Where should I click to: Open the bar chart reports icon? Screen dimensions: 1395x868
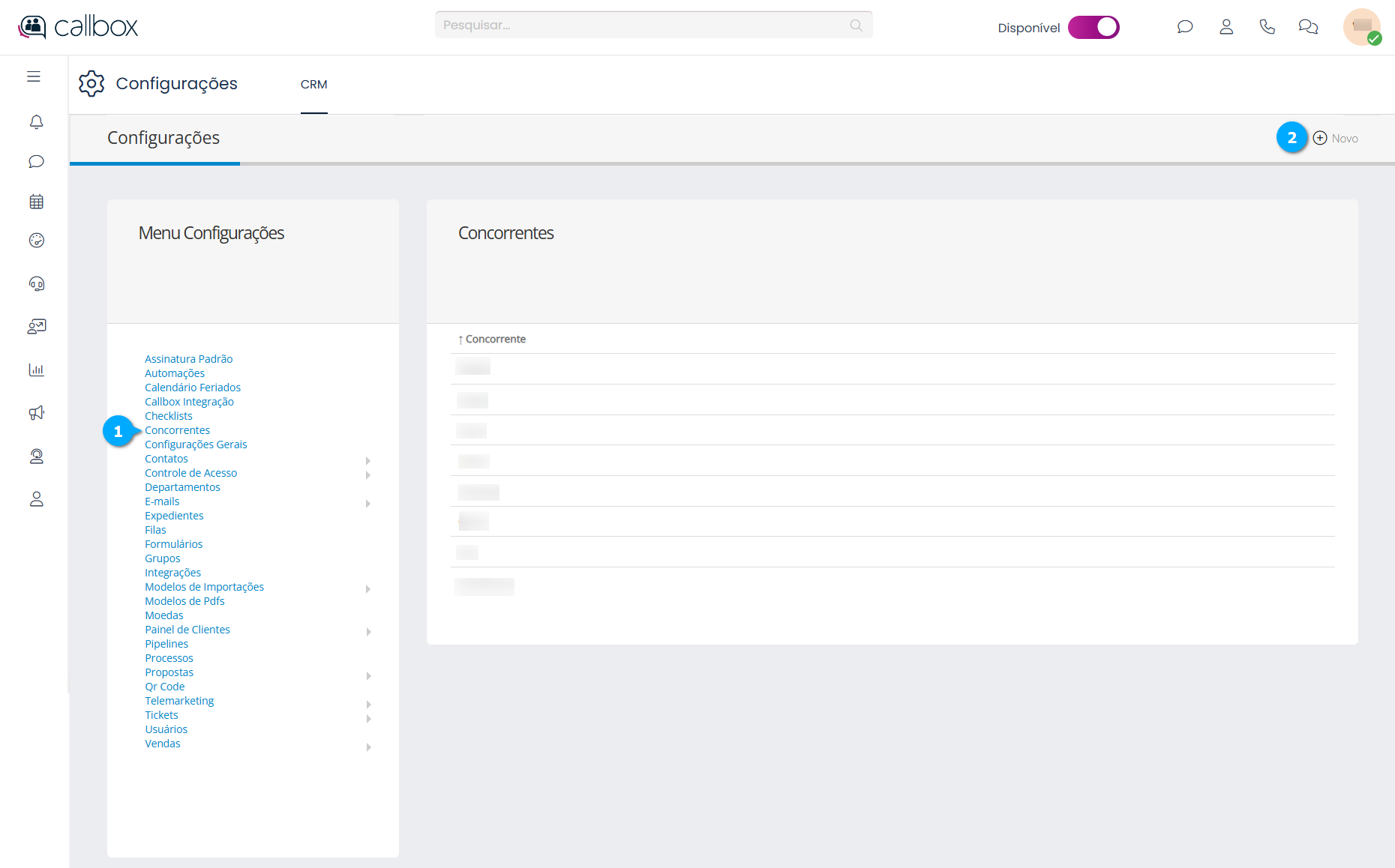tap(36, 370)
